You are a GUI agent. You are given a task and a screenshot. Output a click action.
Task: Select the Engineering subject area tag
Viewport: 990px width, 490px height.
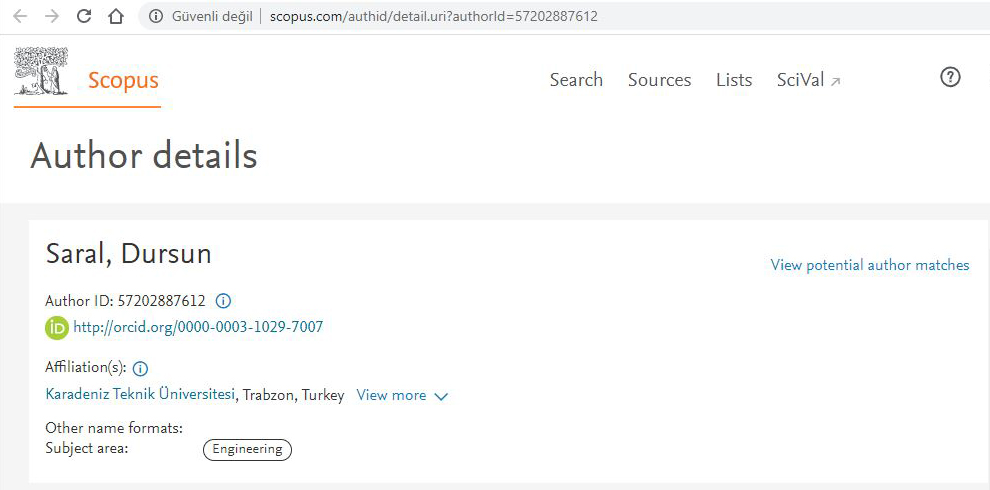[247, 449]
